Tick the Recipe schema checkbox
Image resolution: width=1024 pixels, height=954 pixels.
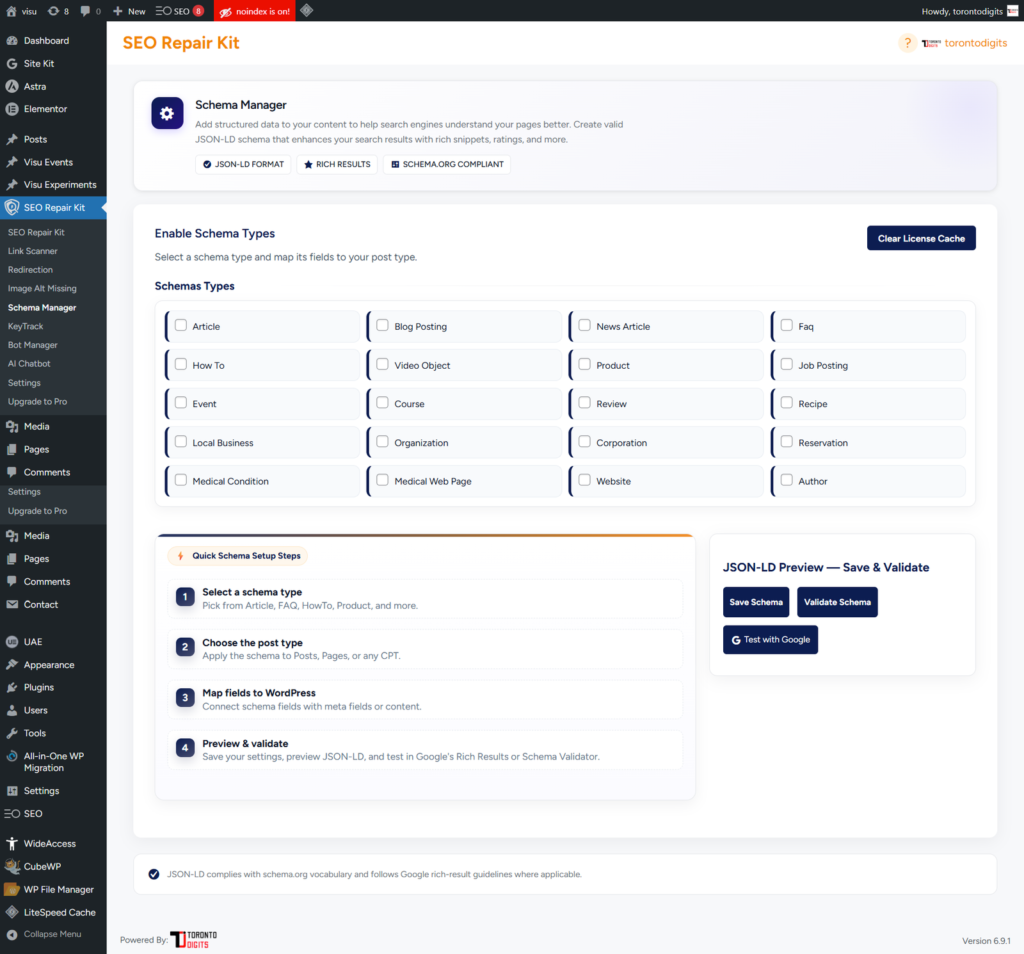pyautogui.click(x=787, y=403)
